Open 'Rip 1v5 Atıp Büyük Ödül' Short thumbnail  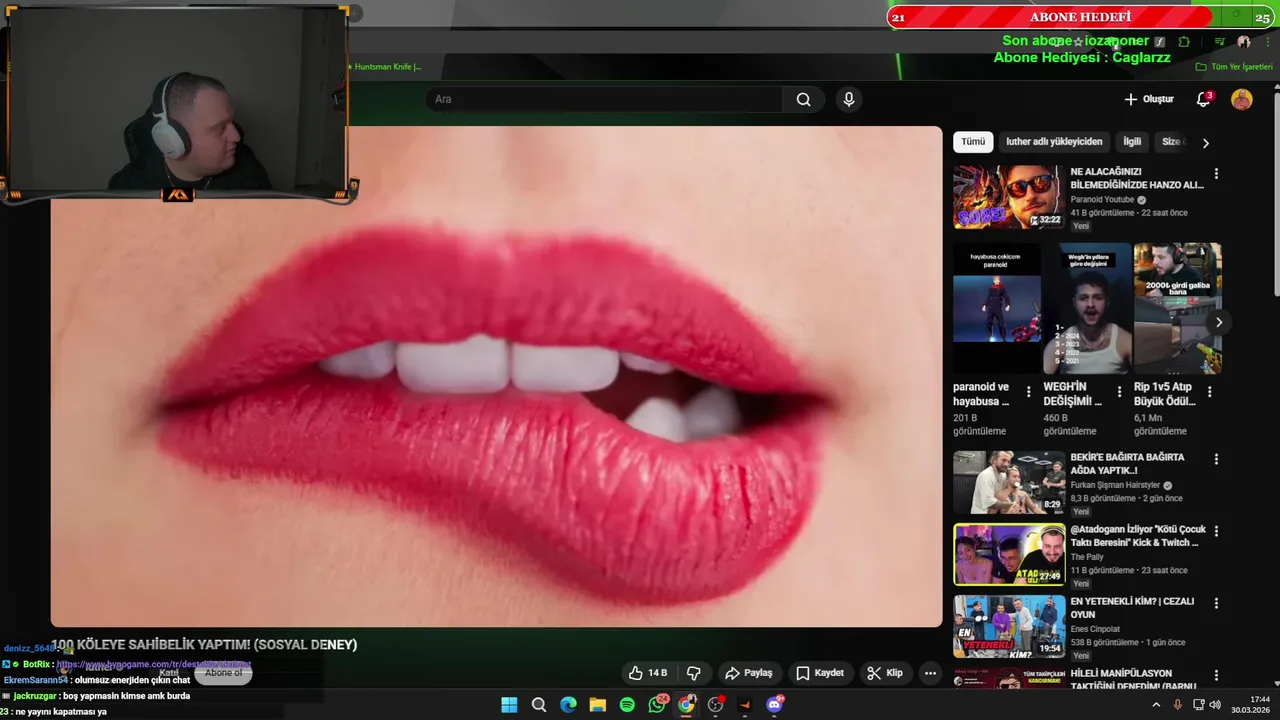pyautogui.click(x=1178, y=308)
